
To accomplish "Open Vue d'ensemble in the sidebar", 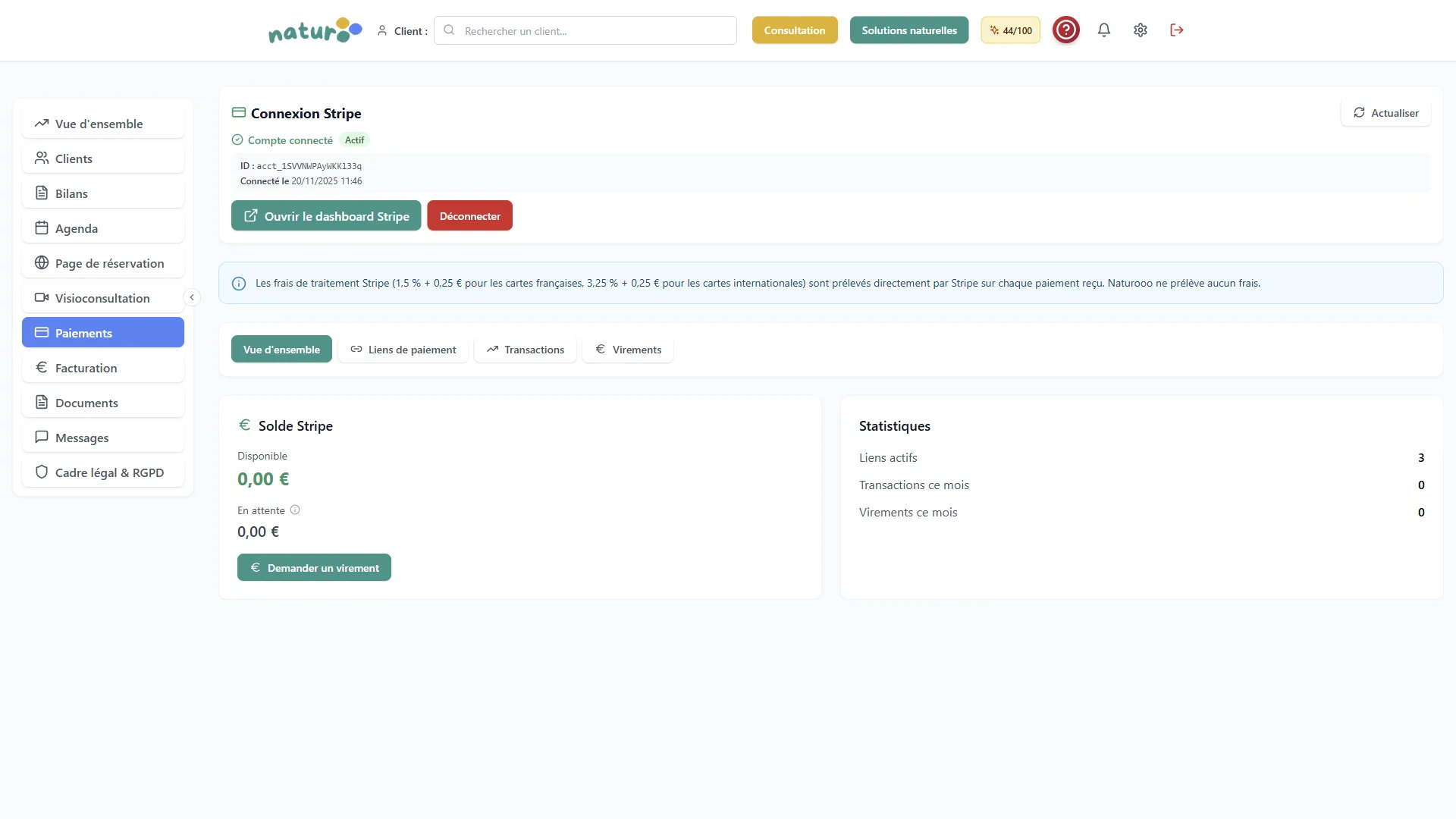I will tap(103, 124).
